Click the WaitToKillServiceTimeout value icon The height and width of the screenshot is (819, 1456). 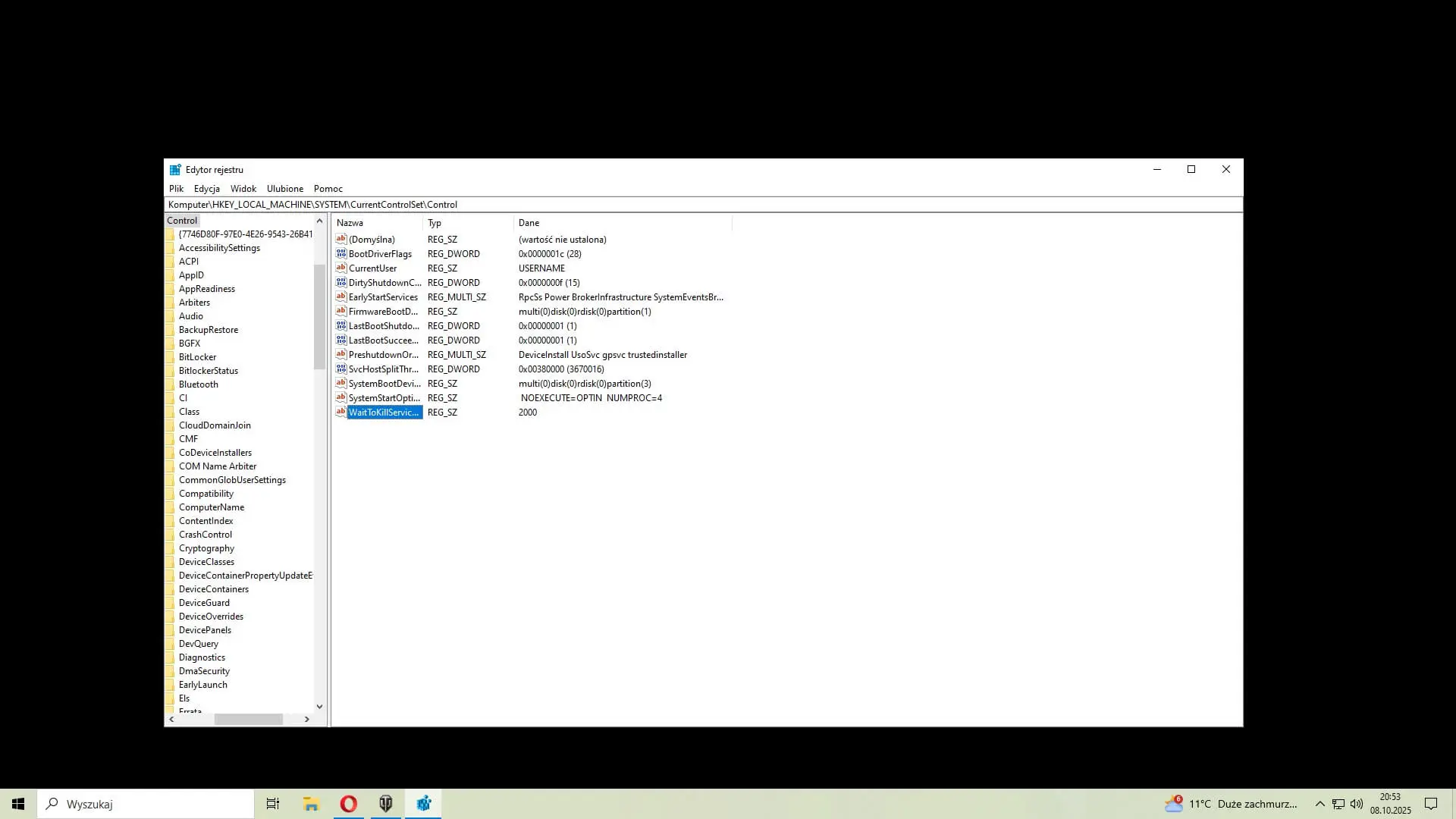(x=341, y=413)
